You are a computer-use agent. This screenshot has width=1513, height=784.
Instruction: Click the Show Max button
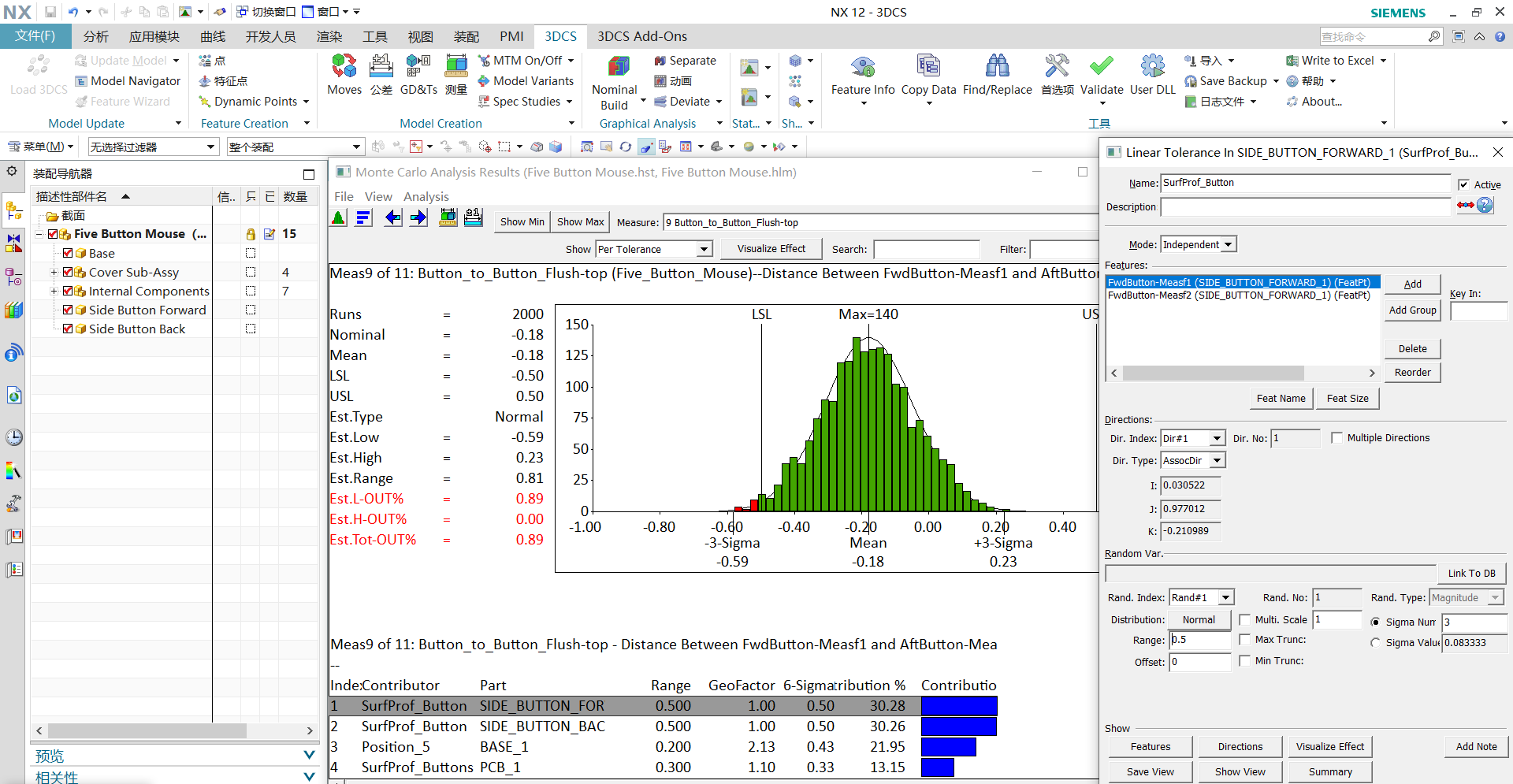click(x=580, y=222)
